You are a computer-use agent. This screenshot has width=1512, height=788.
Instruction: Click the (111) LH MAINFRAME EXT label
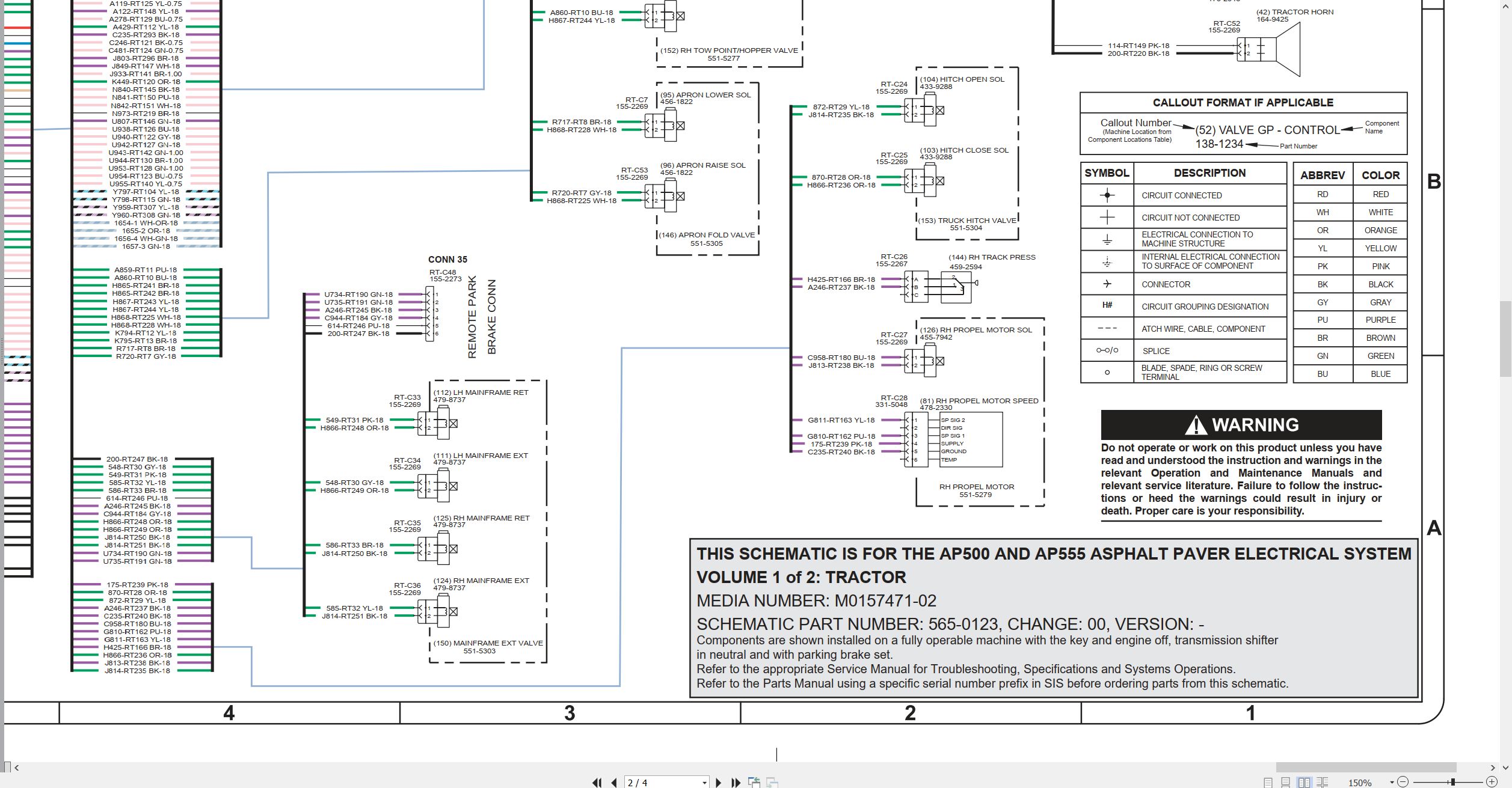(481, 456)
